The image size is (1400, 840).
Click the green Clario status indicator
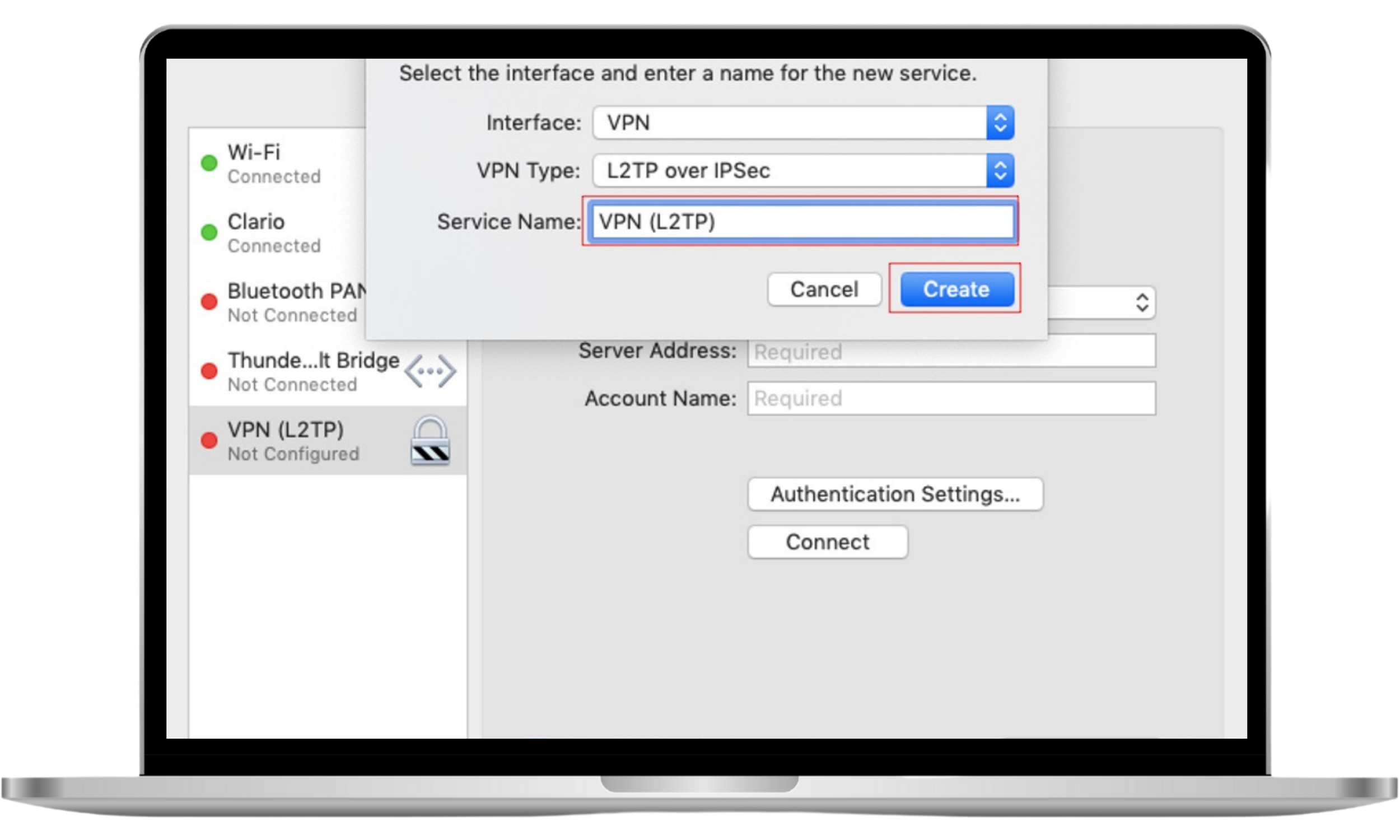(x=210, y=232)
